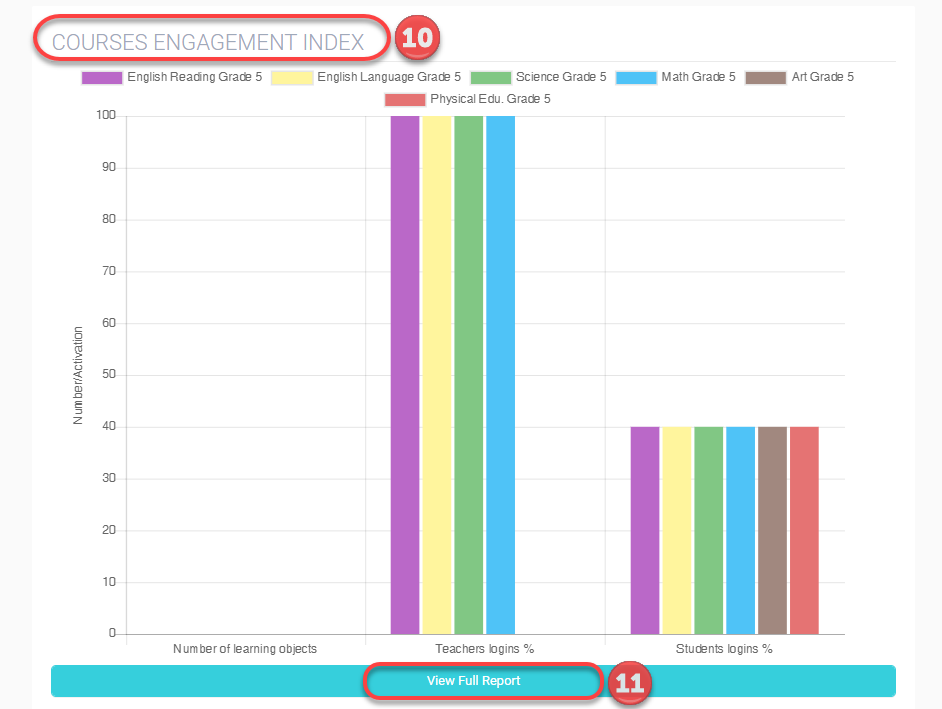Select the brown Students logins bar

pyautogui.click(x=772, y=531)
